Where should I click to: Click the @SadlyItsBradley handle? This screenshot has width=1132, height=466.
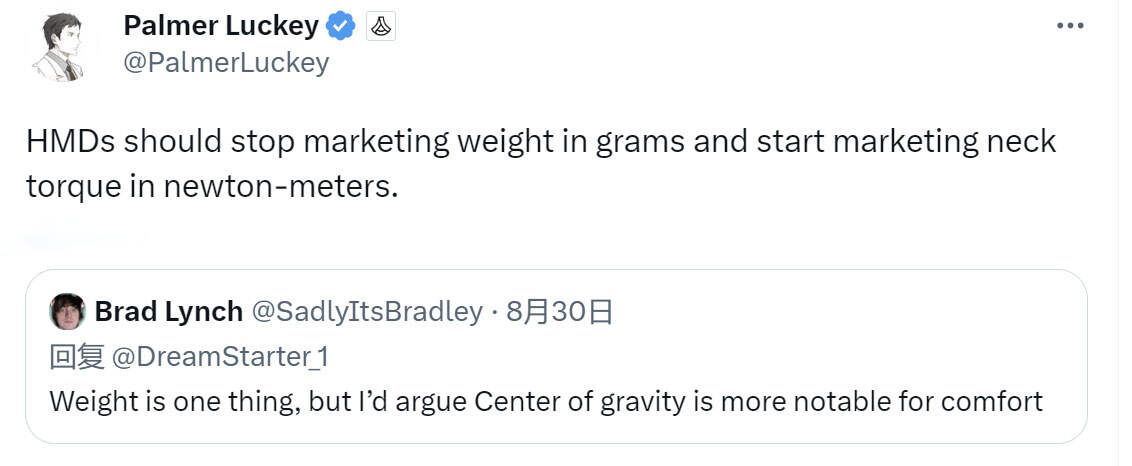[367, 312]
